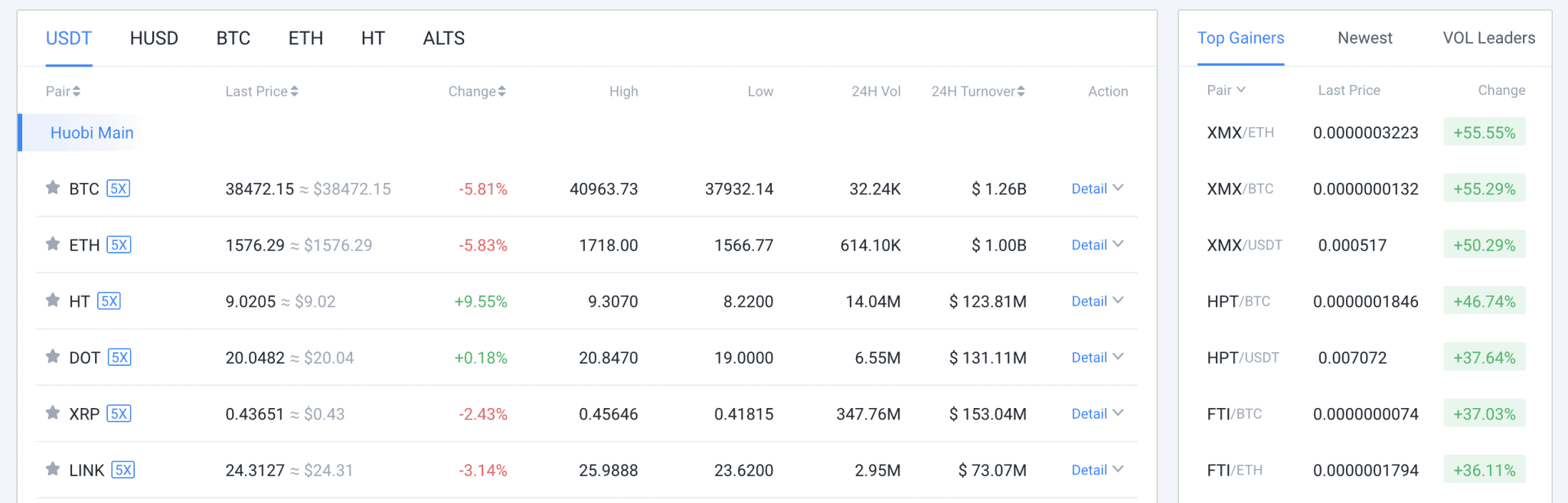Open the FTI/BTC pair in Top Gainers

click(x=1234, y=414)
